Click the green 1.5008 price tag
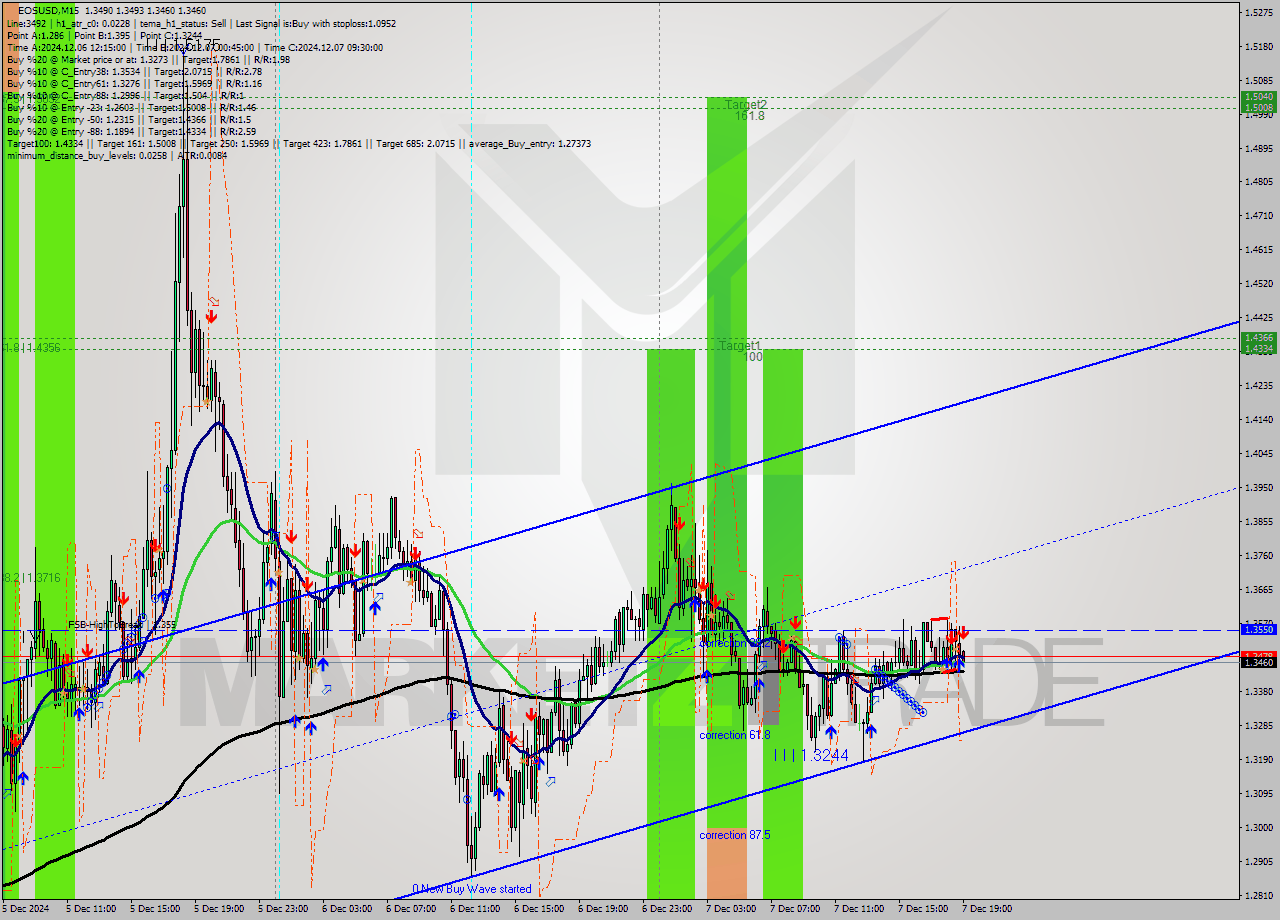Viewport: 1280px width, 920px height. (x=1257, y=106)
